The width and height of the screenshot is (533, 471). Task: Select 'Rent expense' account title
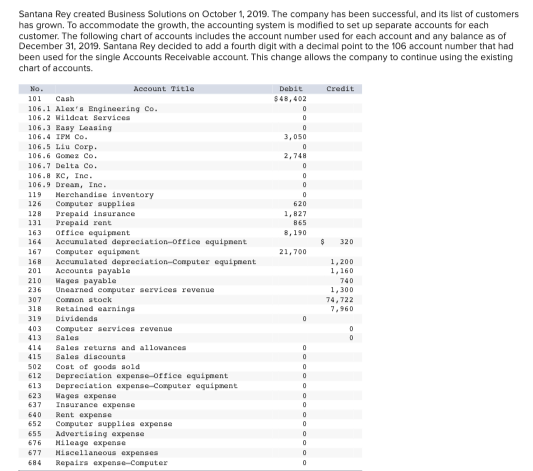(x=84, y=415)
